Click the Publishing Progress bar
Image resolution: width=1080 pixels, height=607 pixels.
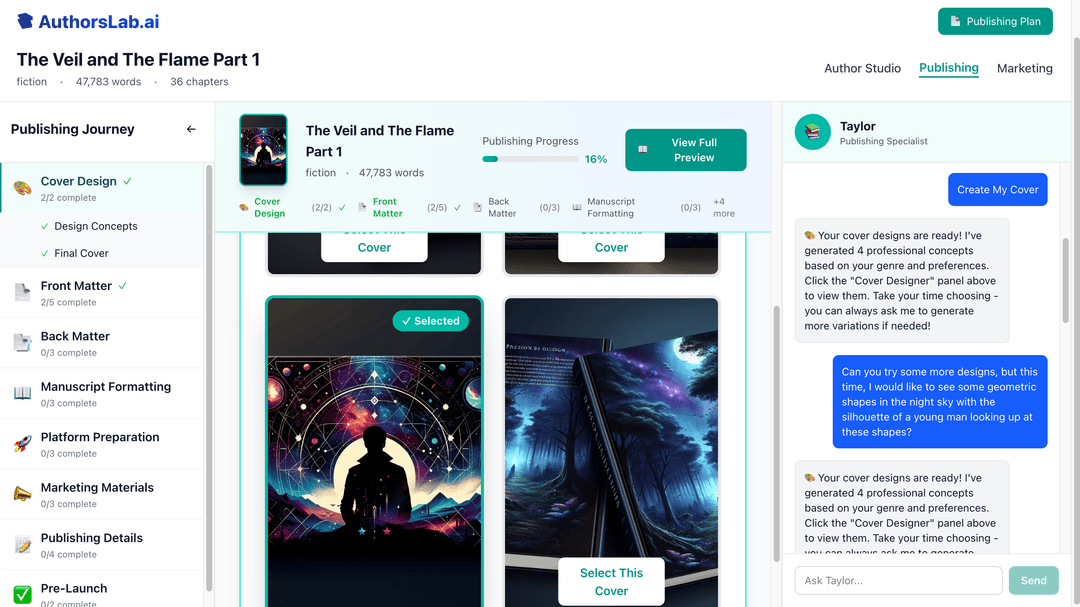530,159
